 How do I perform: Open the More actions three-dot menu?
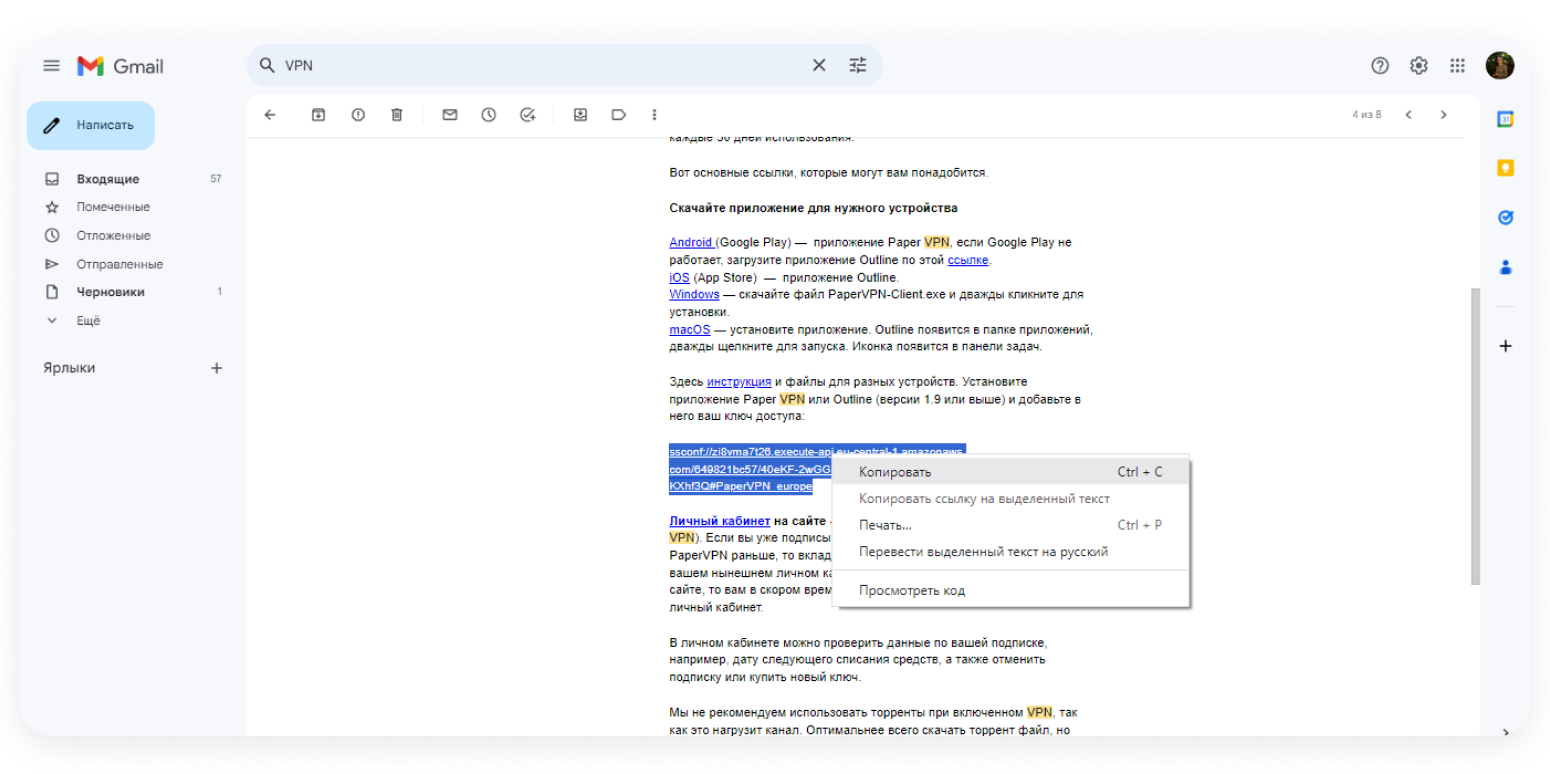[x=655, y=115]
